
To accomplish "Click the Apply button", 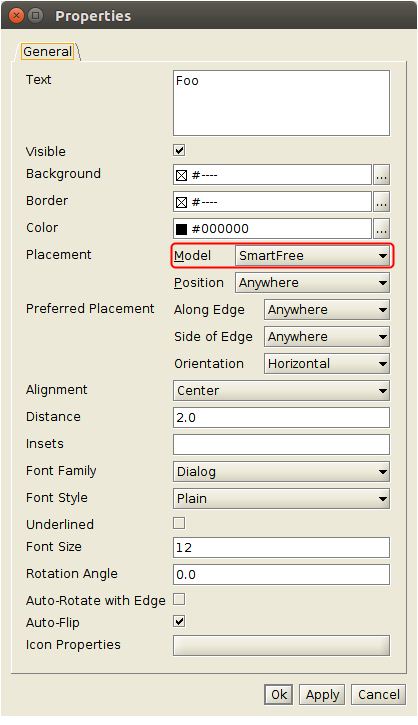I will point(322,694).
